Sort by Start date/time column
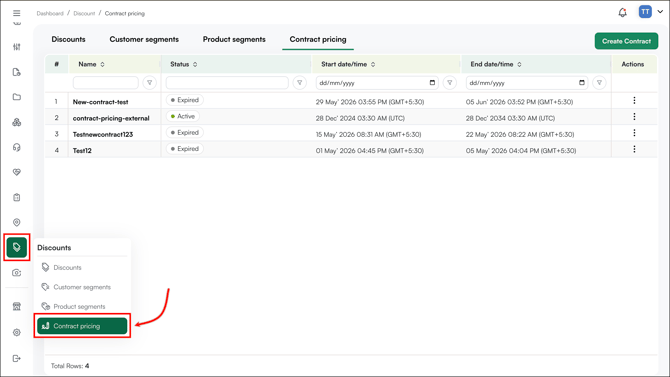This screenshot has height=377, width=670. [373, 65]
